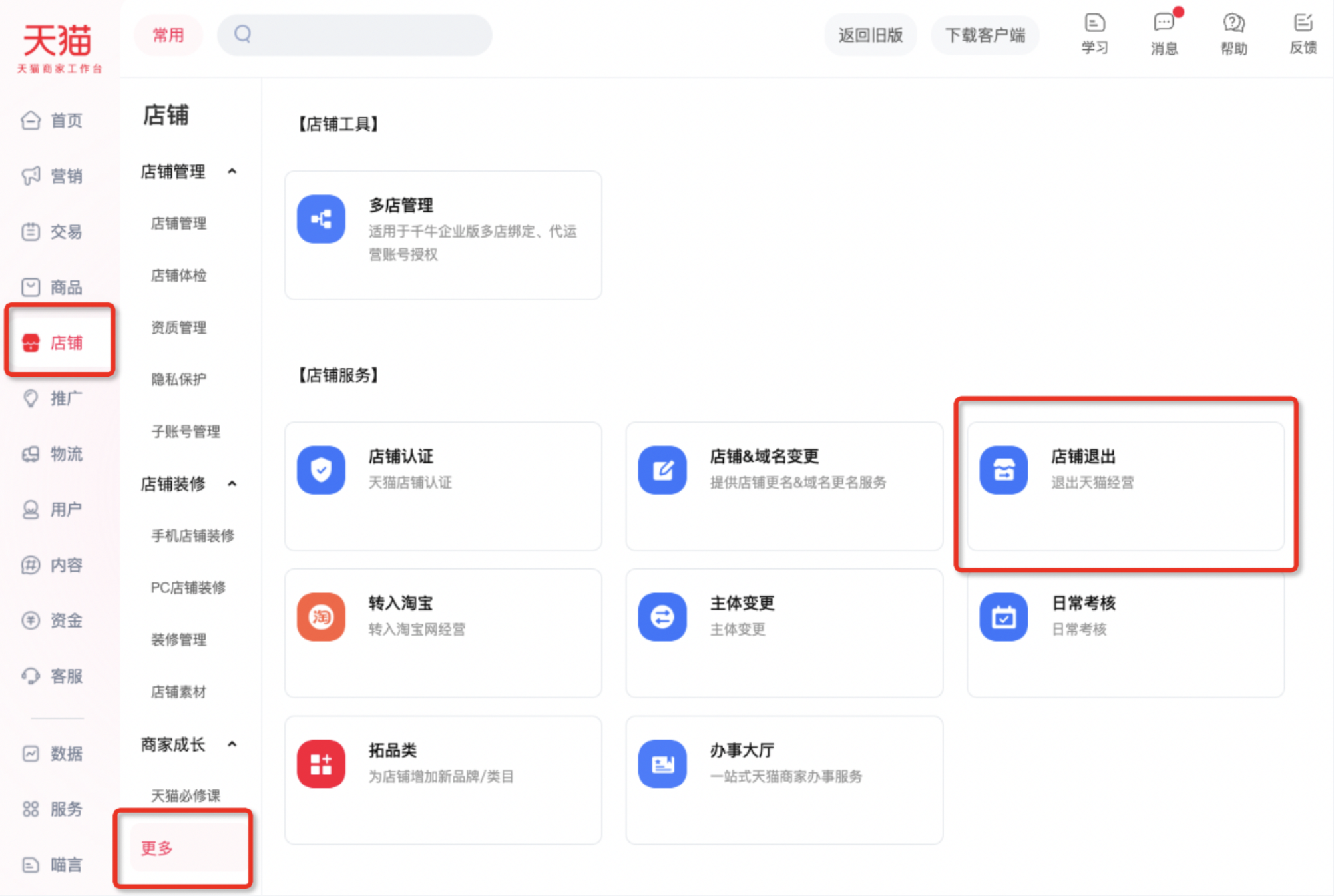
Task: Open the 店铺&域名变更 card
Action: tap(784, 486)
